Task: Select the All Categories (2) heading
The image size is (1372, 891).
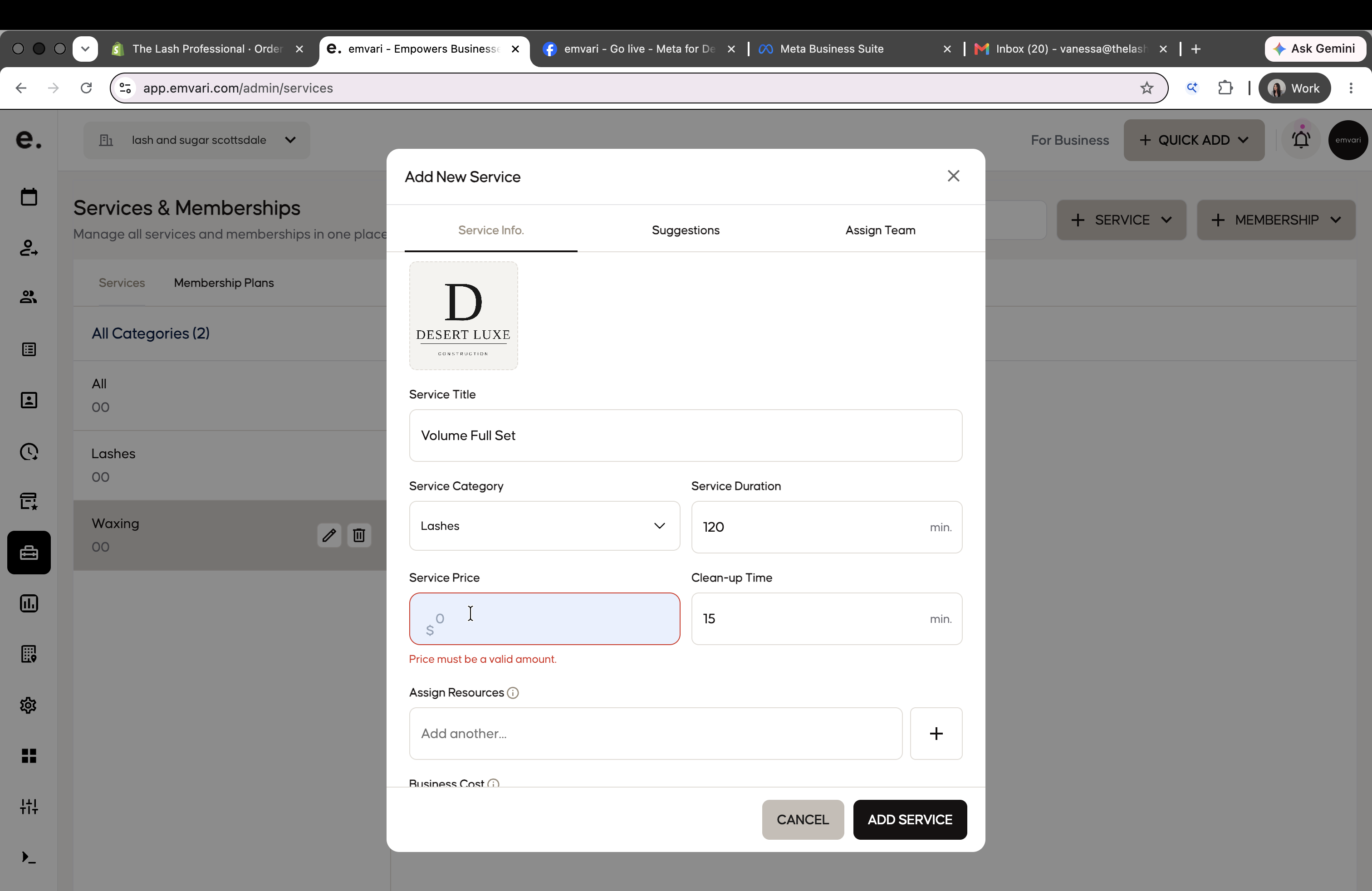Action: (x=151, y=333)
